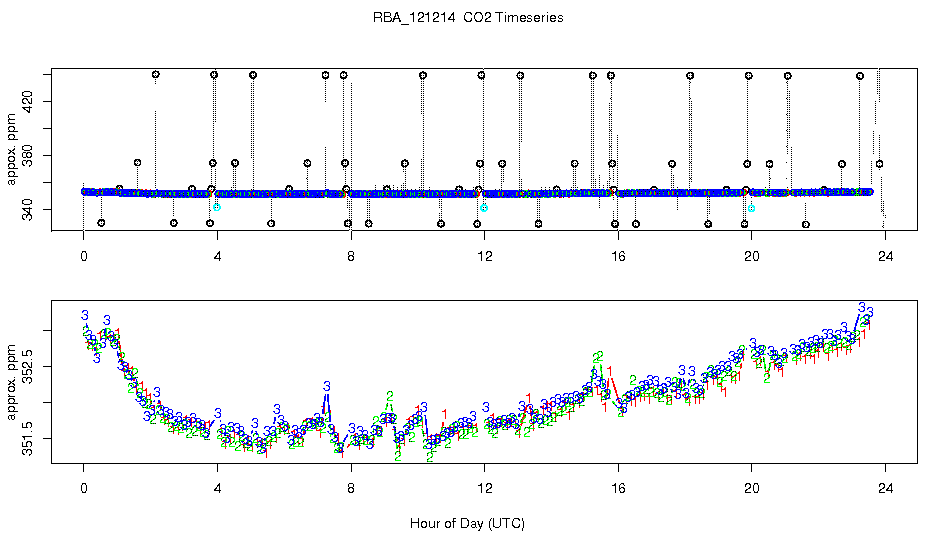This screenshot has height=540, width=936.
Task: Click the upper plot's "approx. ppm" y-axis label
Action: (11, 150)
